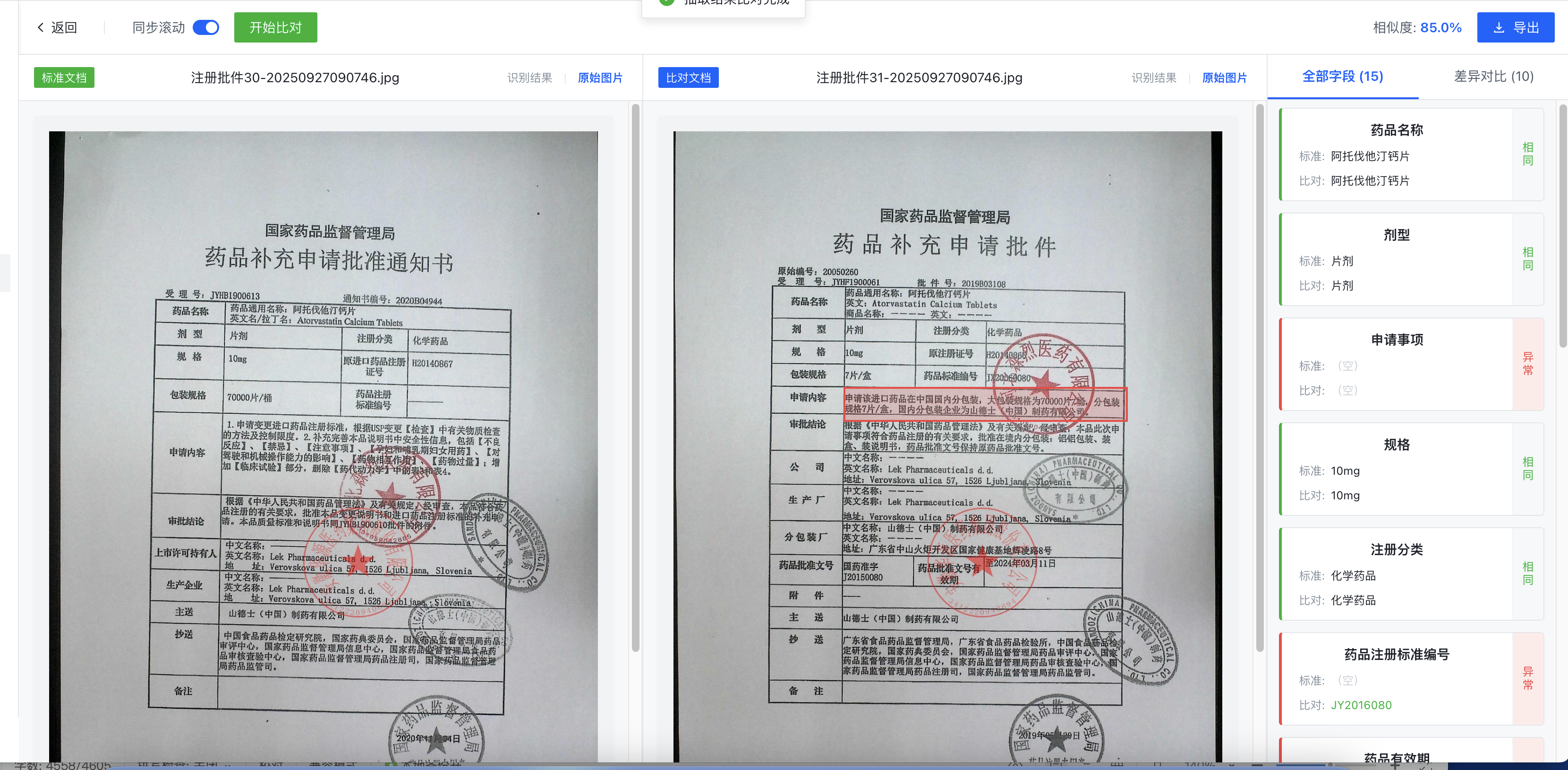
Task: Click the field list panel scrollbar
Action: (x=1562, y=225)
